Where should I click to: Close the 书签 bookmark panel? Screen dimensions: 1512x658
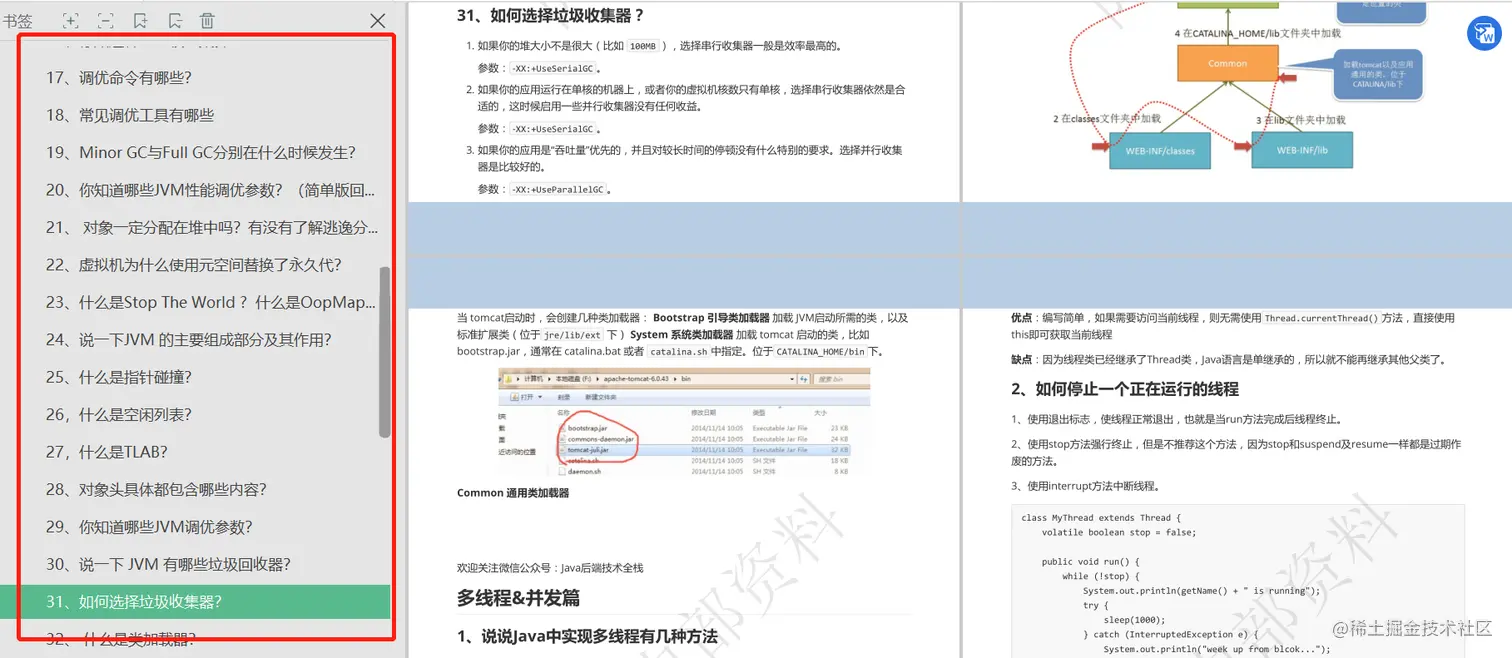pos(378,20)
